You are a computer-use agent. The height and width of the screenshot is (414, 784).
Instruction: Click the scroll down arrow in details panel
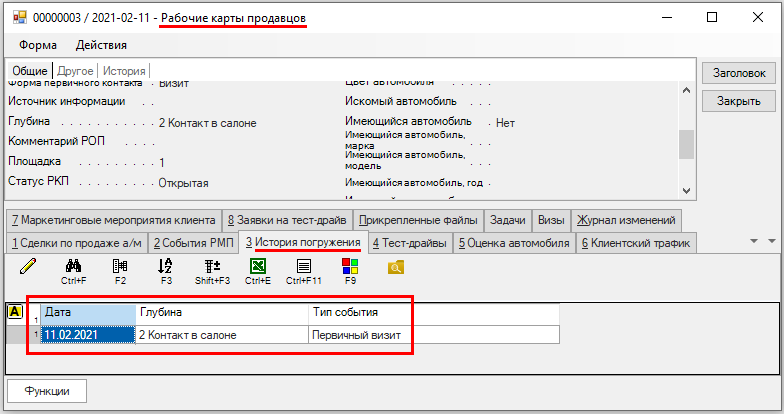point(686,190)
